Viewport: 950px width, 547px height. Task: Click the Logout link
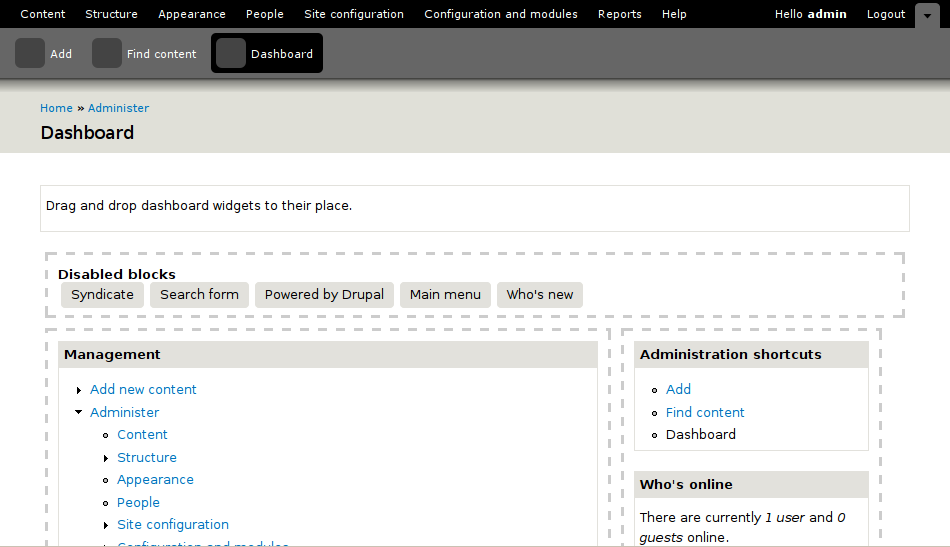click(x=886, y=14)
